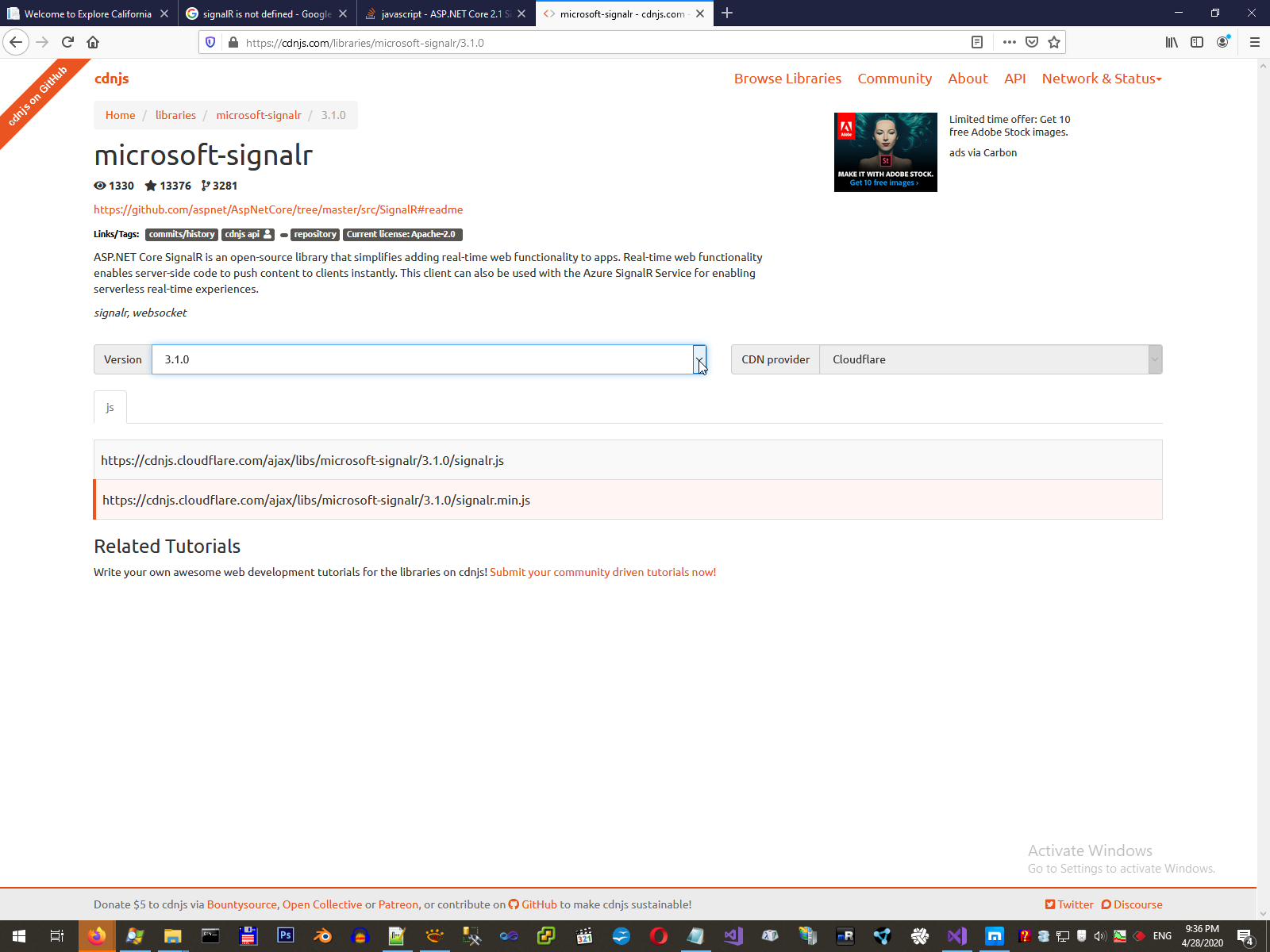The image size is (1270, 952).
Task: Switch to signalR is not defined Google tab
Action: click(x=267, y=13)
